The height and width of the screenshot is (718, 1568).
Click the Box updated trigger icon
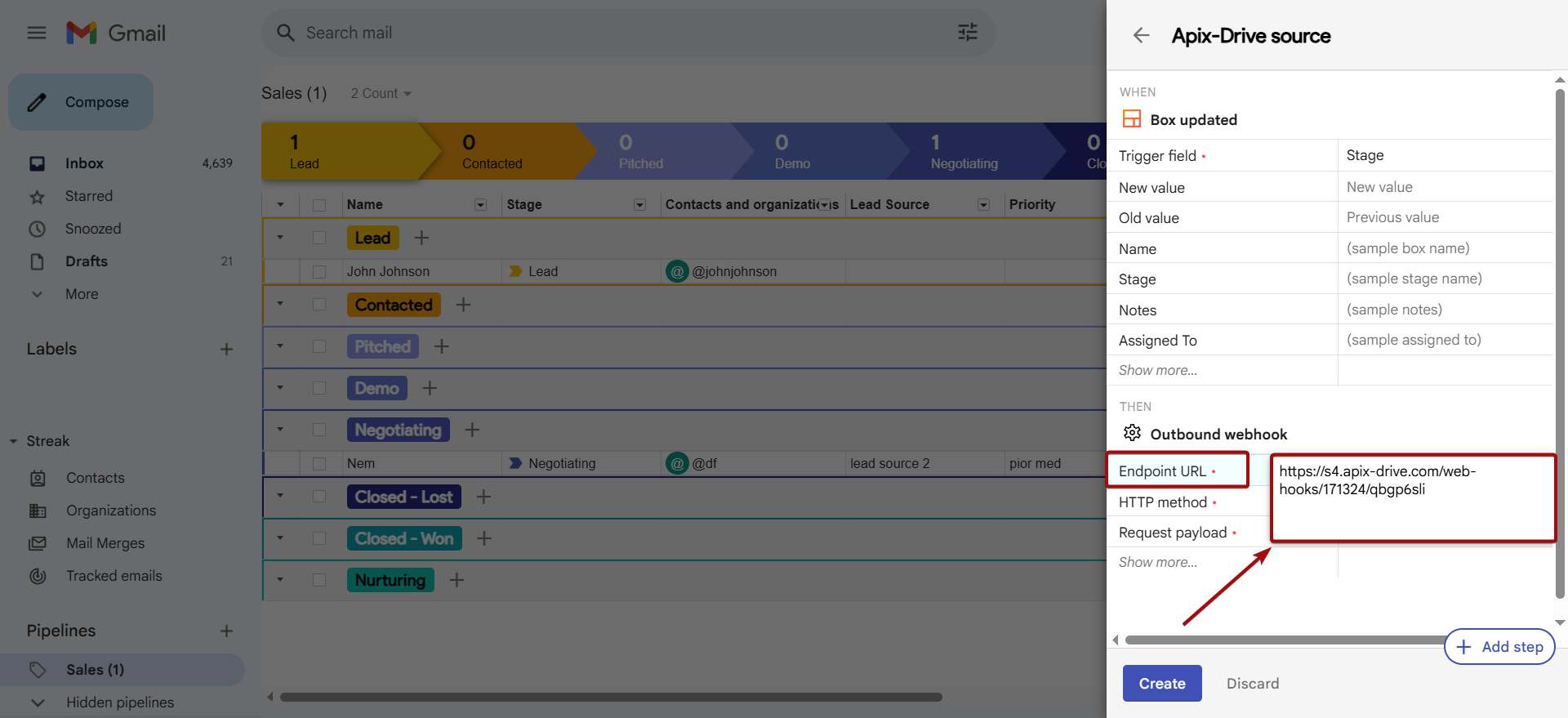tap(1132, 119)
